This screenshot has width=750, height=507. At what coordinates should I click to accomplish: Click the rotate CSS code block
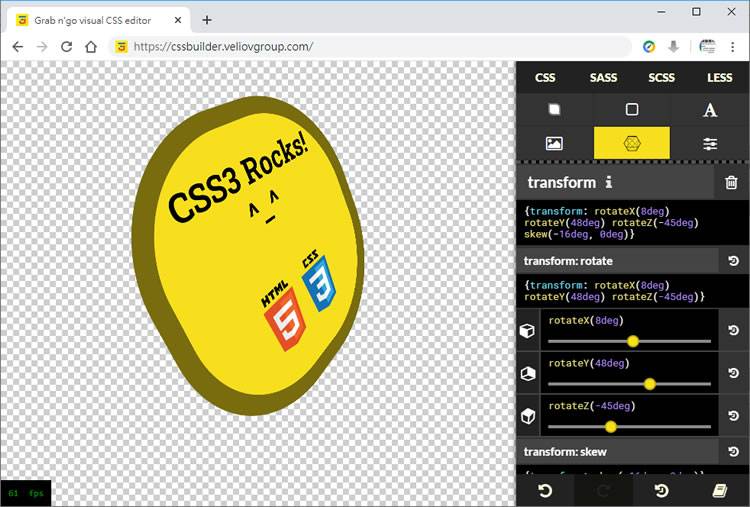pos(632,291)
